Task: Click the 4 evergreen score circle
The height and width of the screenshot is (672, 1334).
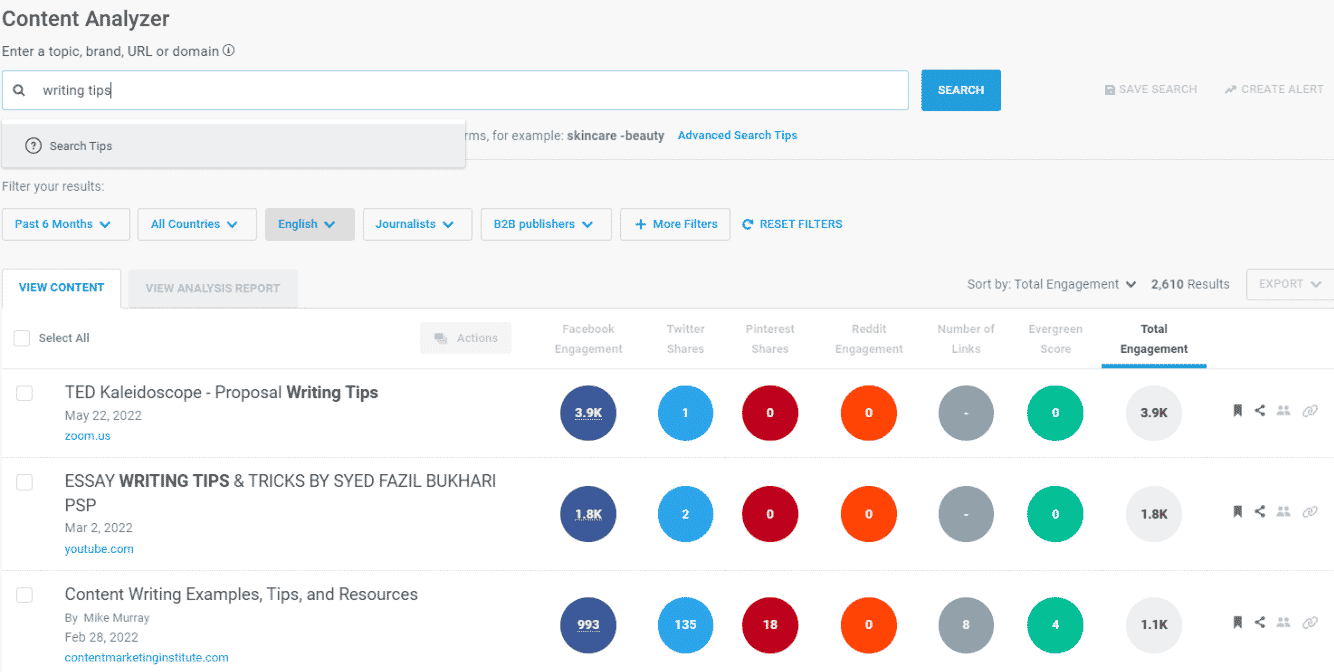Action: click(1055, 625)
